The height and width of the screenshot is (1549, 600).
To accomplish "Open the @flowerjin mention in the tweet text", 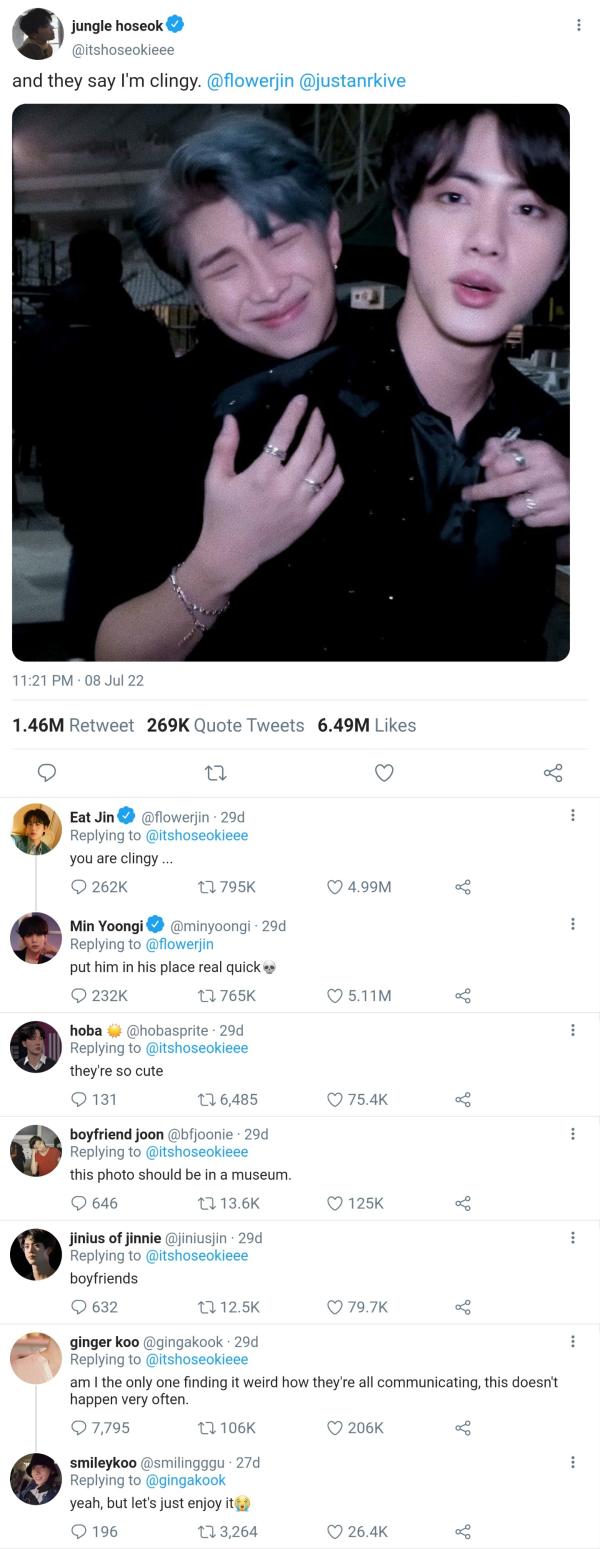I will pyautogui.click(x=250, y=81).
